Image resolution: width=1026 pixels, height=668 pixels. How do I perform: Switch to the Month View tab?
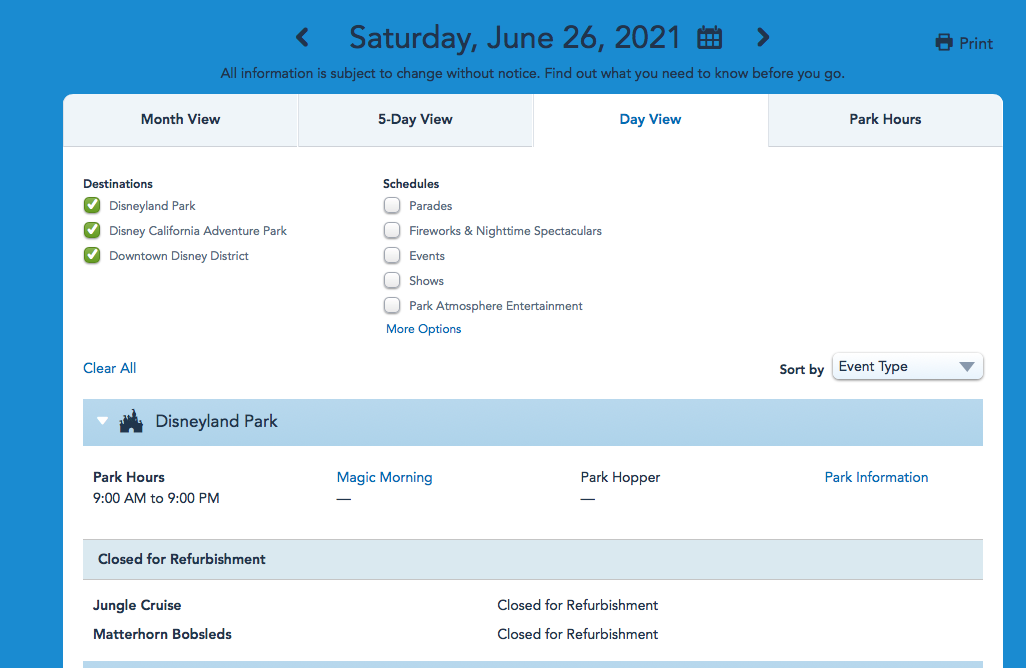[180, 119]
